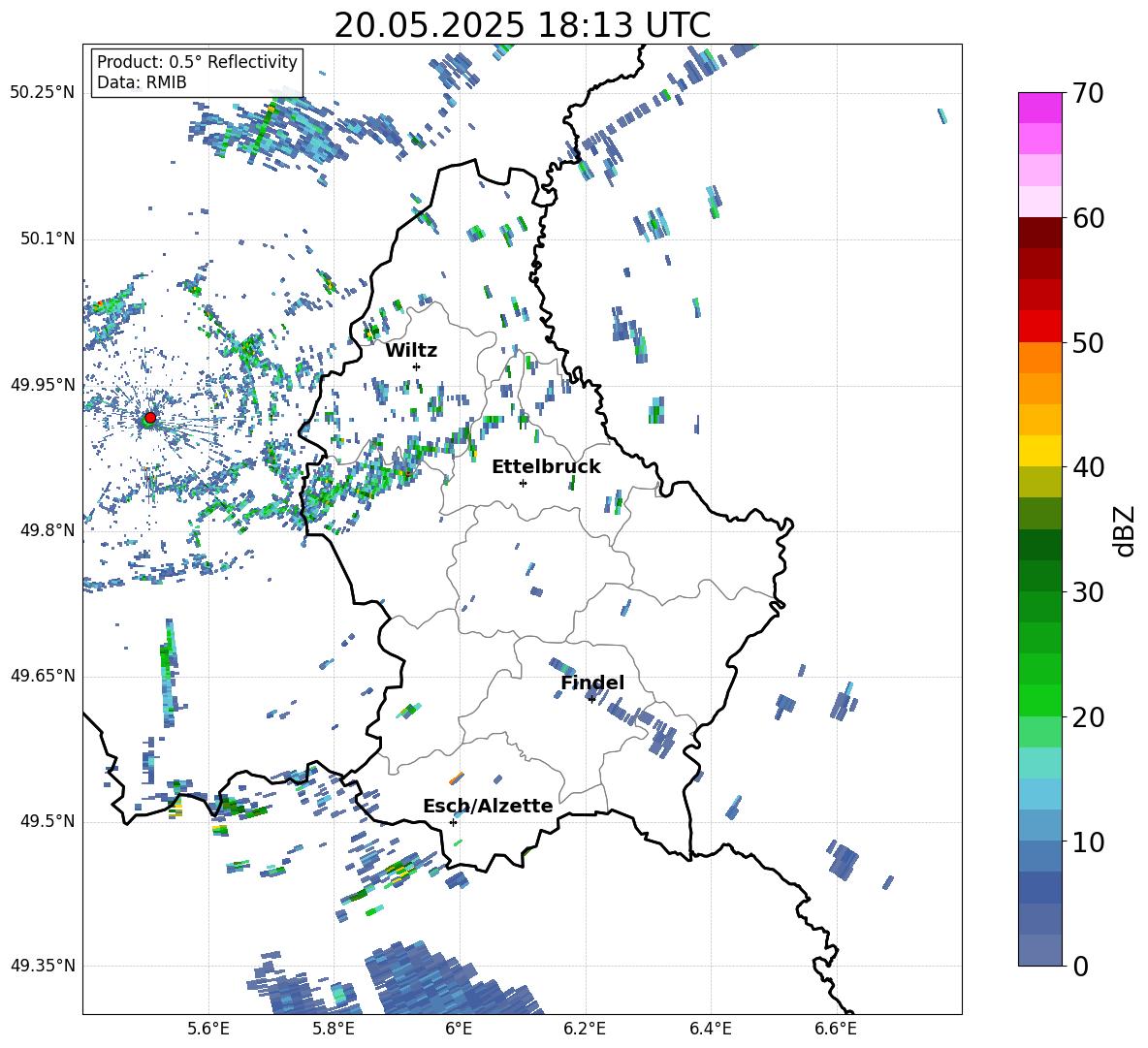Screen dimensions: 1148x1048
Task: Click the 50.1°N latitude label
Action: tap(48, 238)
